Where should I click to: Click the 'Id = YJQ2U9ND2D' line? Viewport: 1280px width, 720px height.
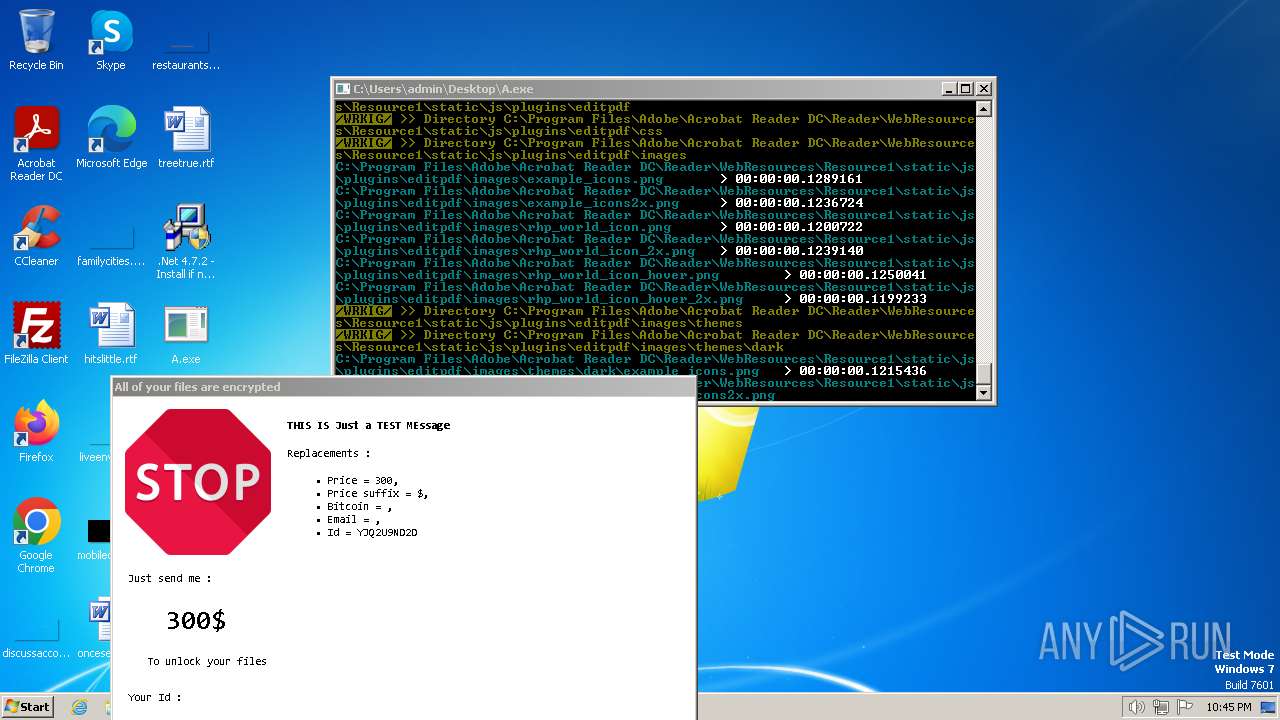372,533
